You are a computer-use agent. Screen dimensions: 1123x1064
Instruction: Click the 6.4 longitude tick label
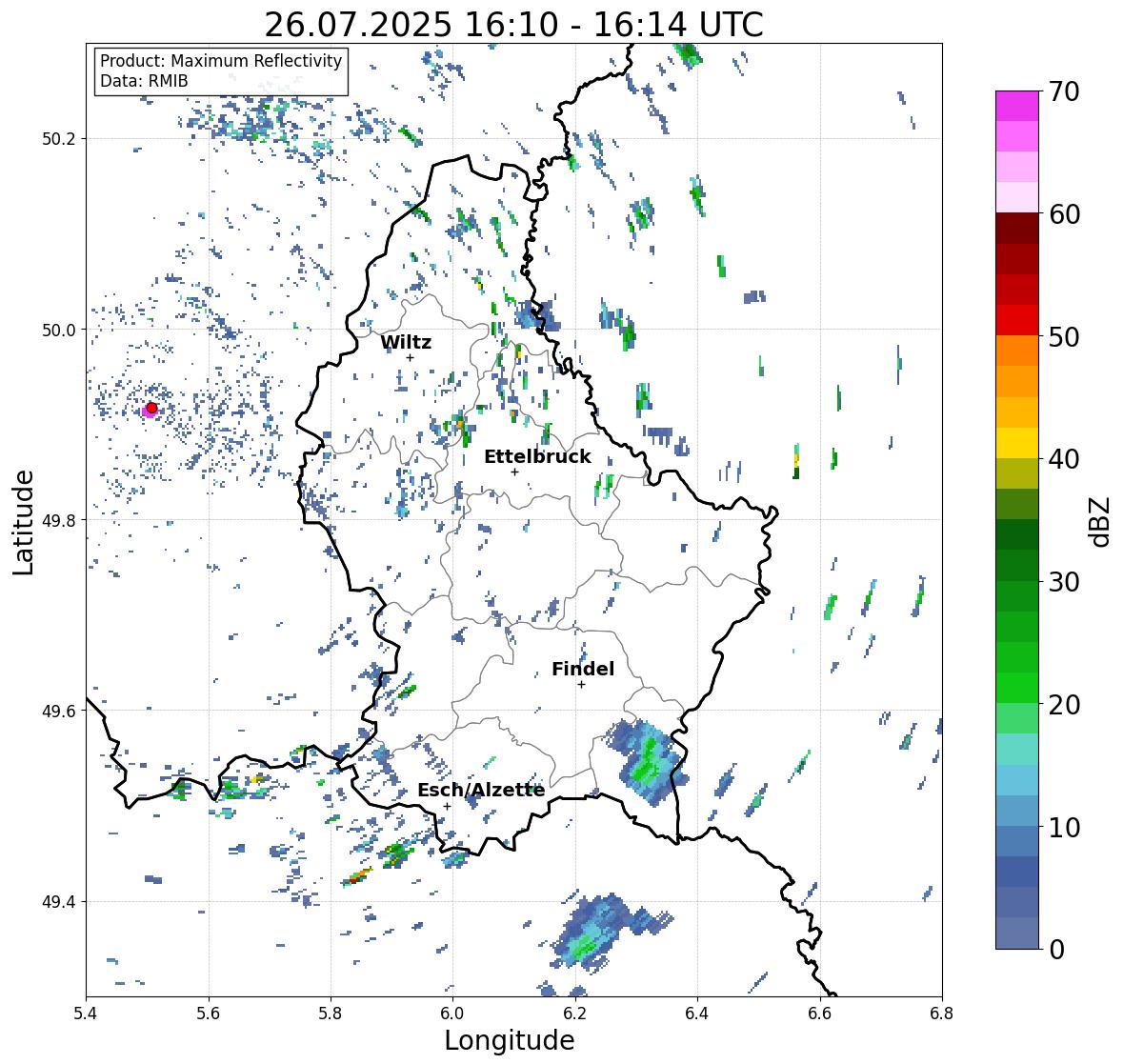(x=697, y=1014)
